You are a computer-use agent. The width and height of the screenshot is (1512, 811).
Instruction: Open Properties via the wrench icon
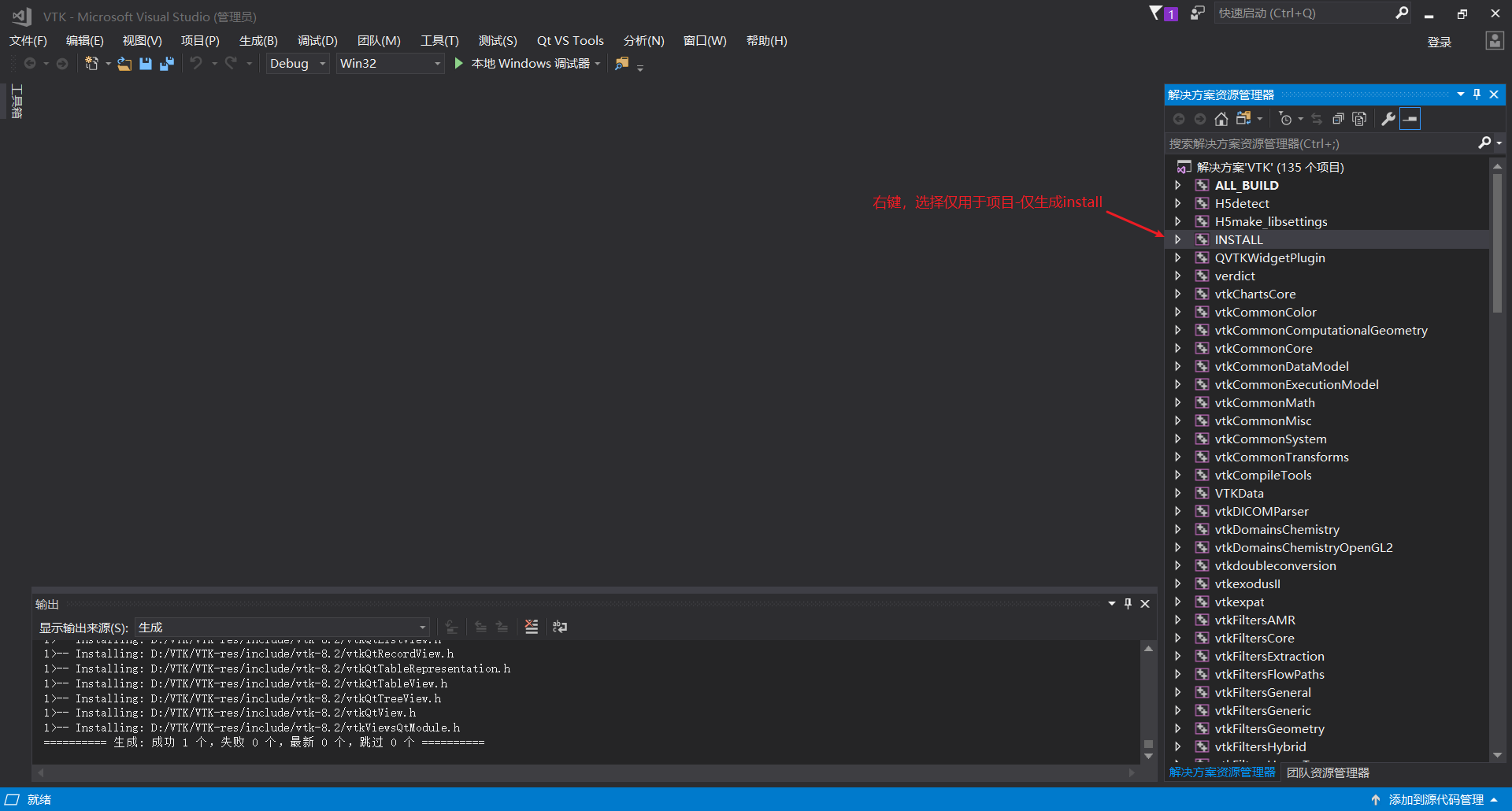(1388, 118)
